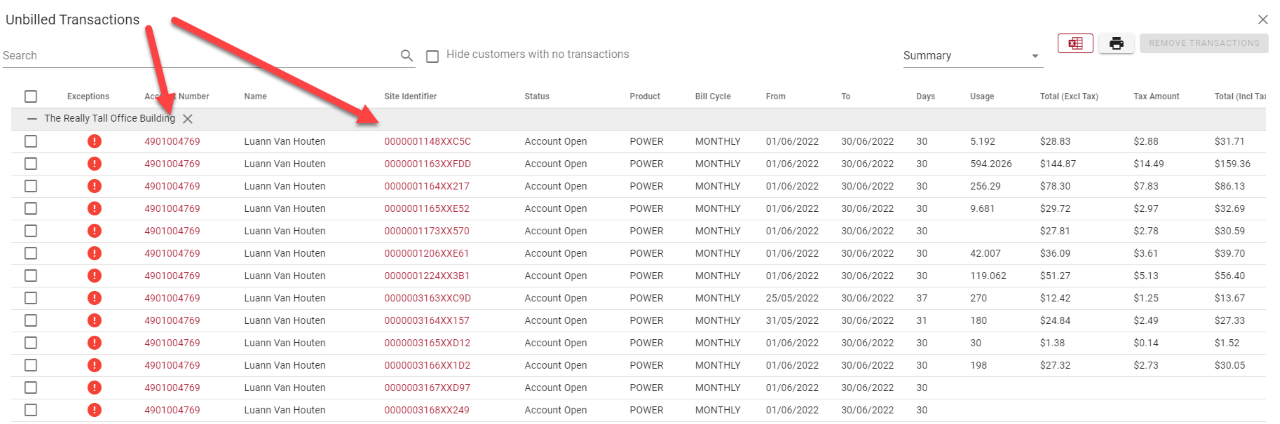This screenshot has width=1280, height=424.
Task: Open site identifier 0000003168XX249 link
Action: [427, 410]
